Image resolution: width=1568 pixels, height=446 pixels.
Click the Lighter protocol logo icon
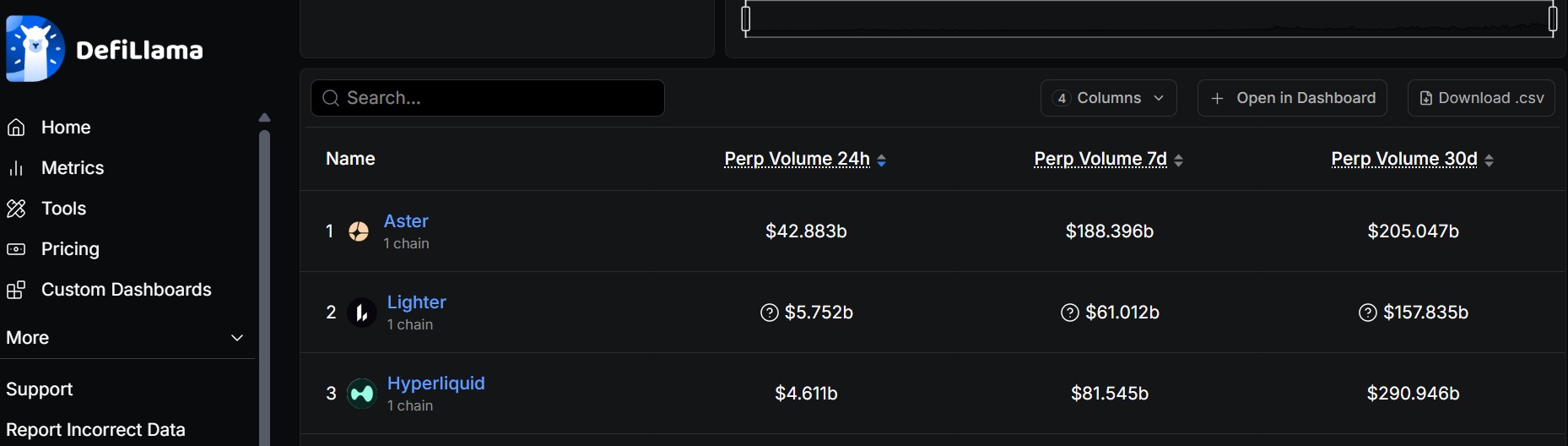[362, 313]
